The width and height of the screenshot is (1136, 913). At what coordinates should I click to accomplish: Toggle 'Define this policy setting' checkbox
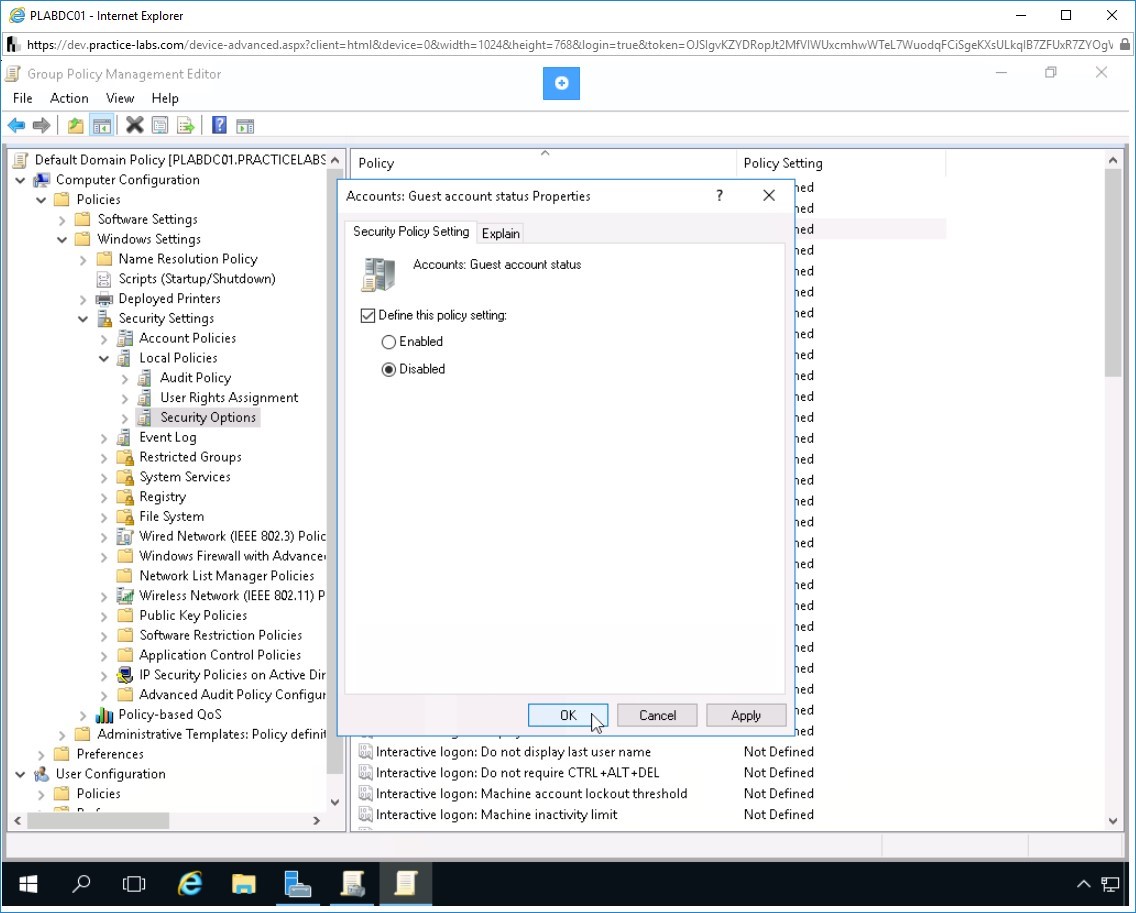pyautogui.click(x=368, y=315)
